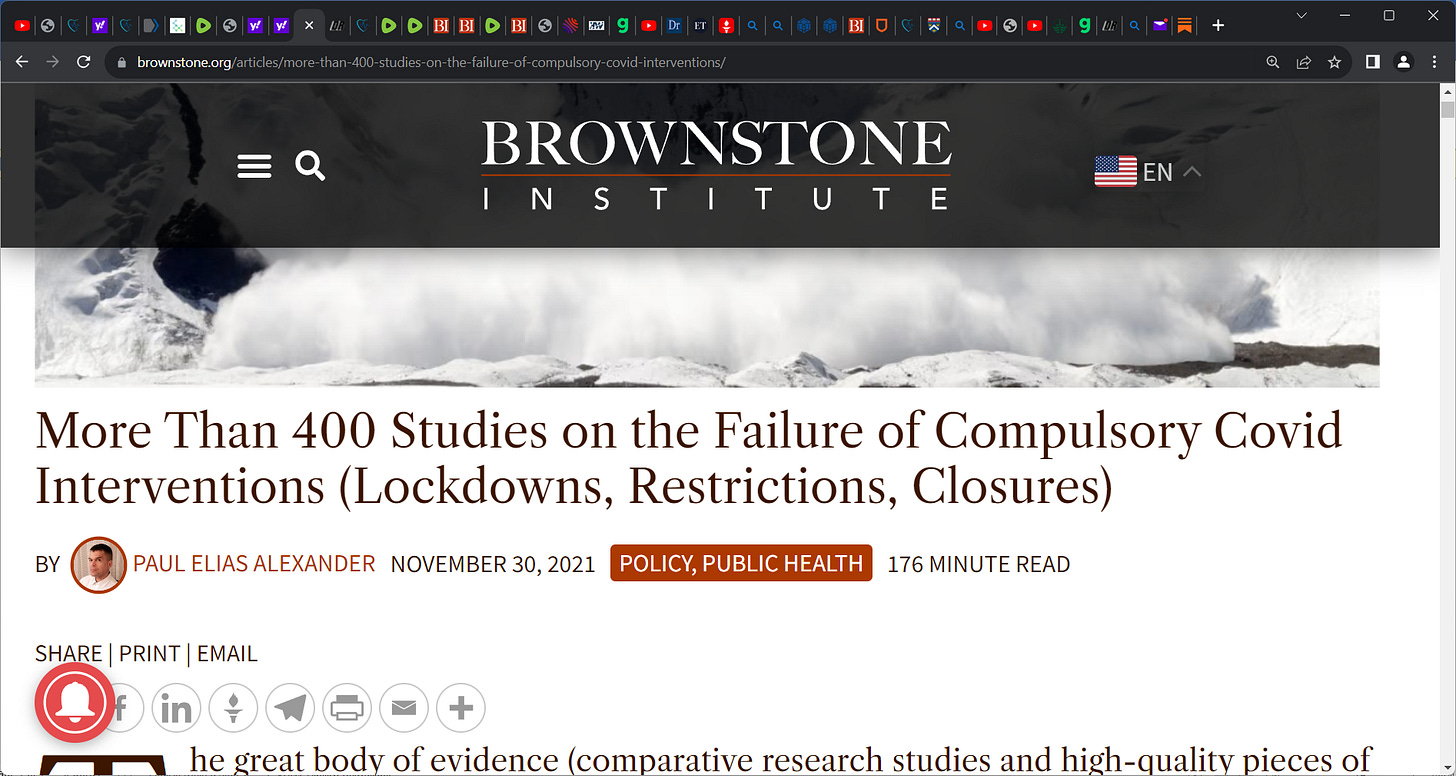1456x776 pixels.
Task: Share this page from address bar
Action: point(1304,62)
